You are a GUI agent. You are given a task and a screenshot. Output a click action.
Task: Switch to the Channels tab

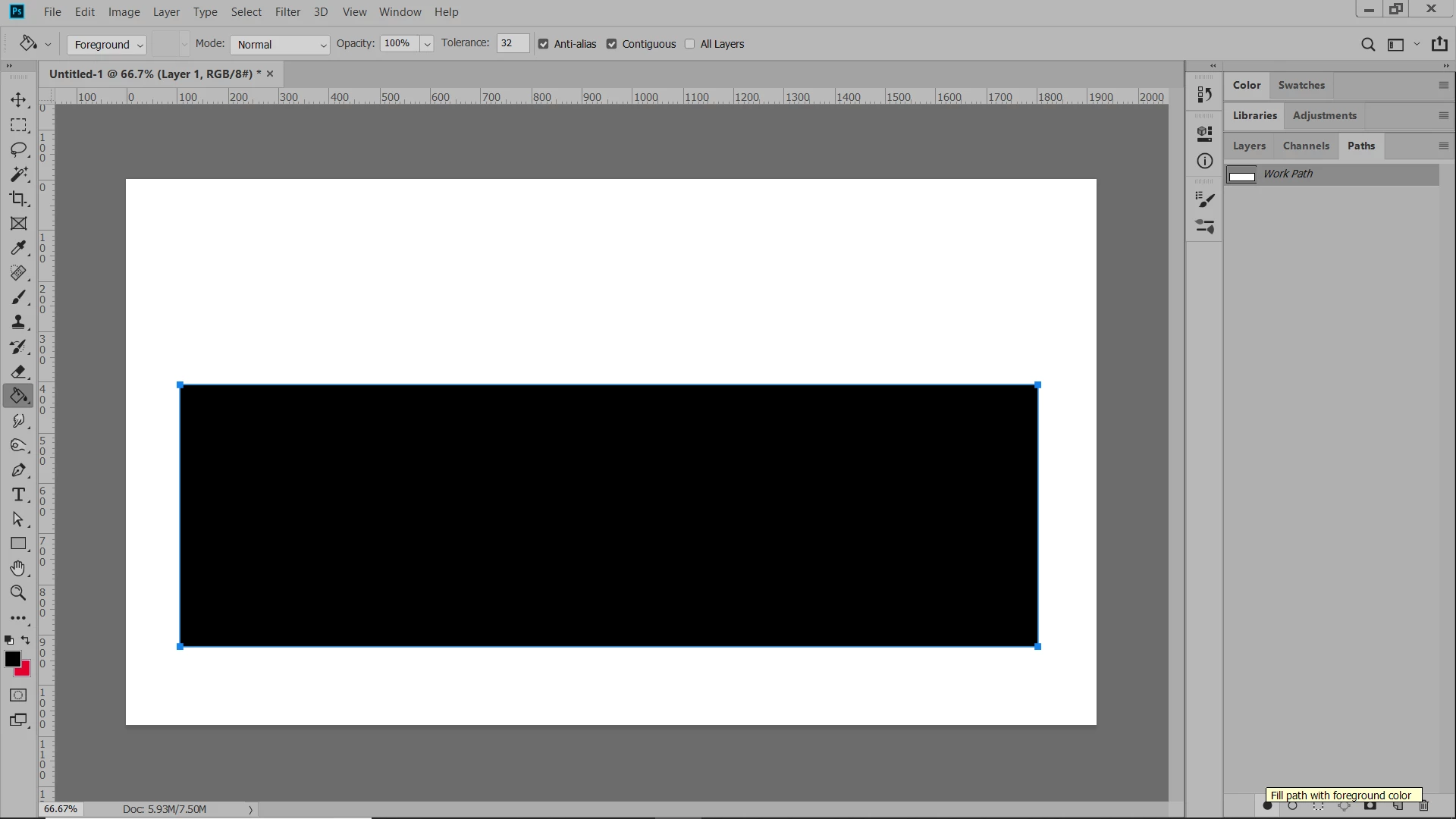tap(1306, 146)
